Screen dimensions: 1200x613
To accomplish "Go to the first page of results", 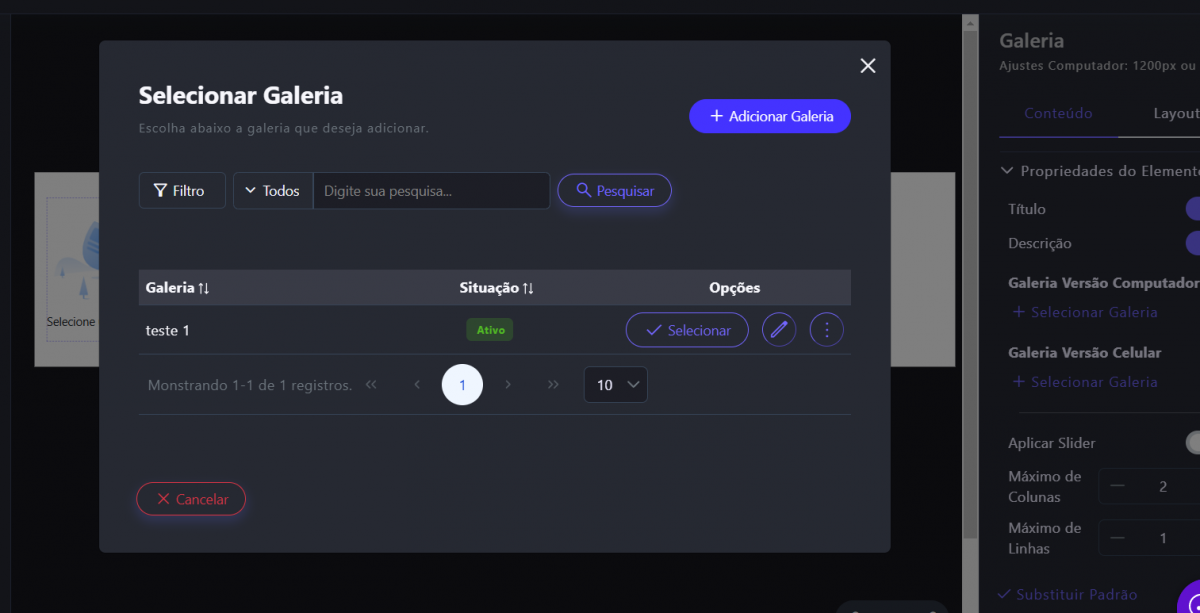I will click(x=371, y=385).
